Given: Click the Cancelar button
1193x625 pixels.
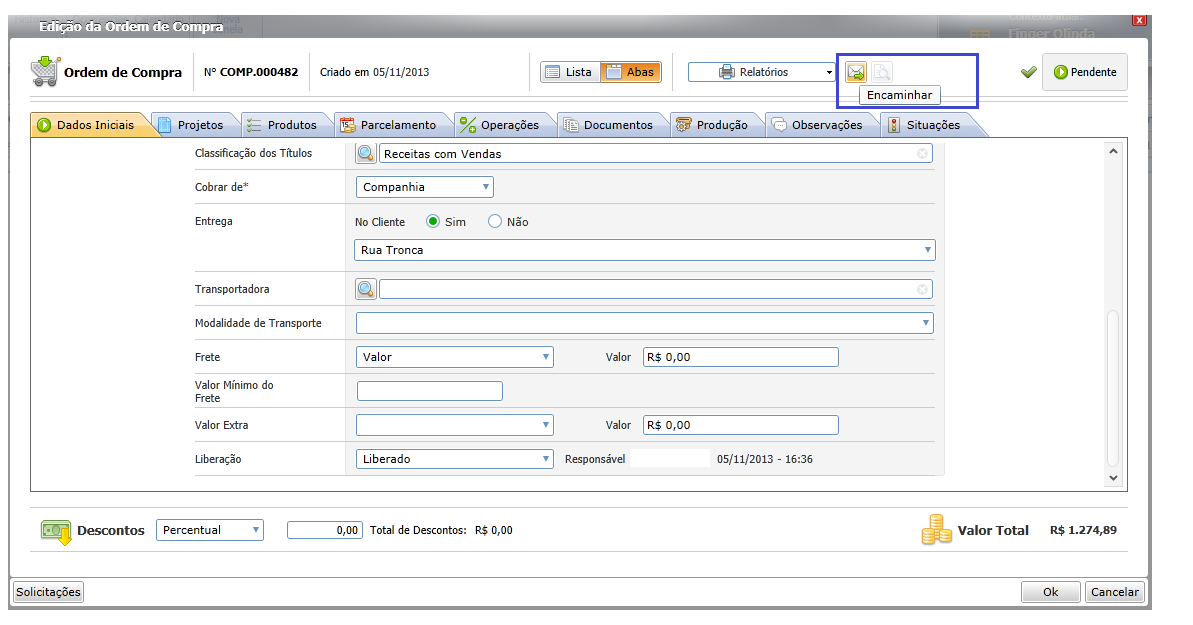Looking at the screenshot, I should pyautogui.click(x=1115, y=592).
